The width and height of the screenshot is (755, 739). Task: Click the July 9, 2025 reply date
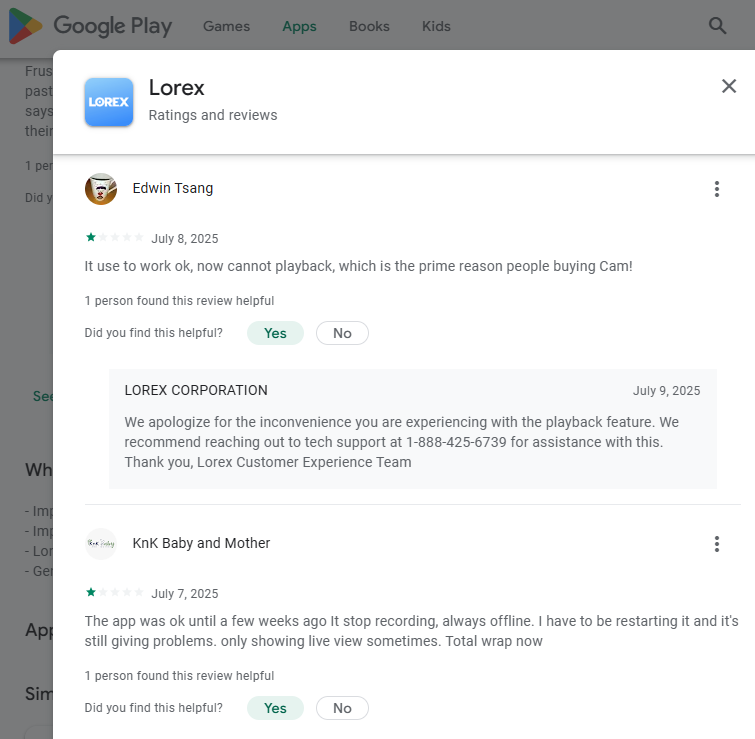coord(666,391)
